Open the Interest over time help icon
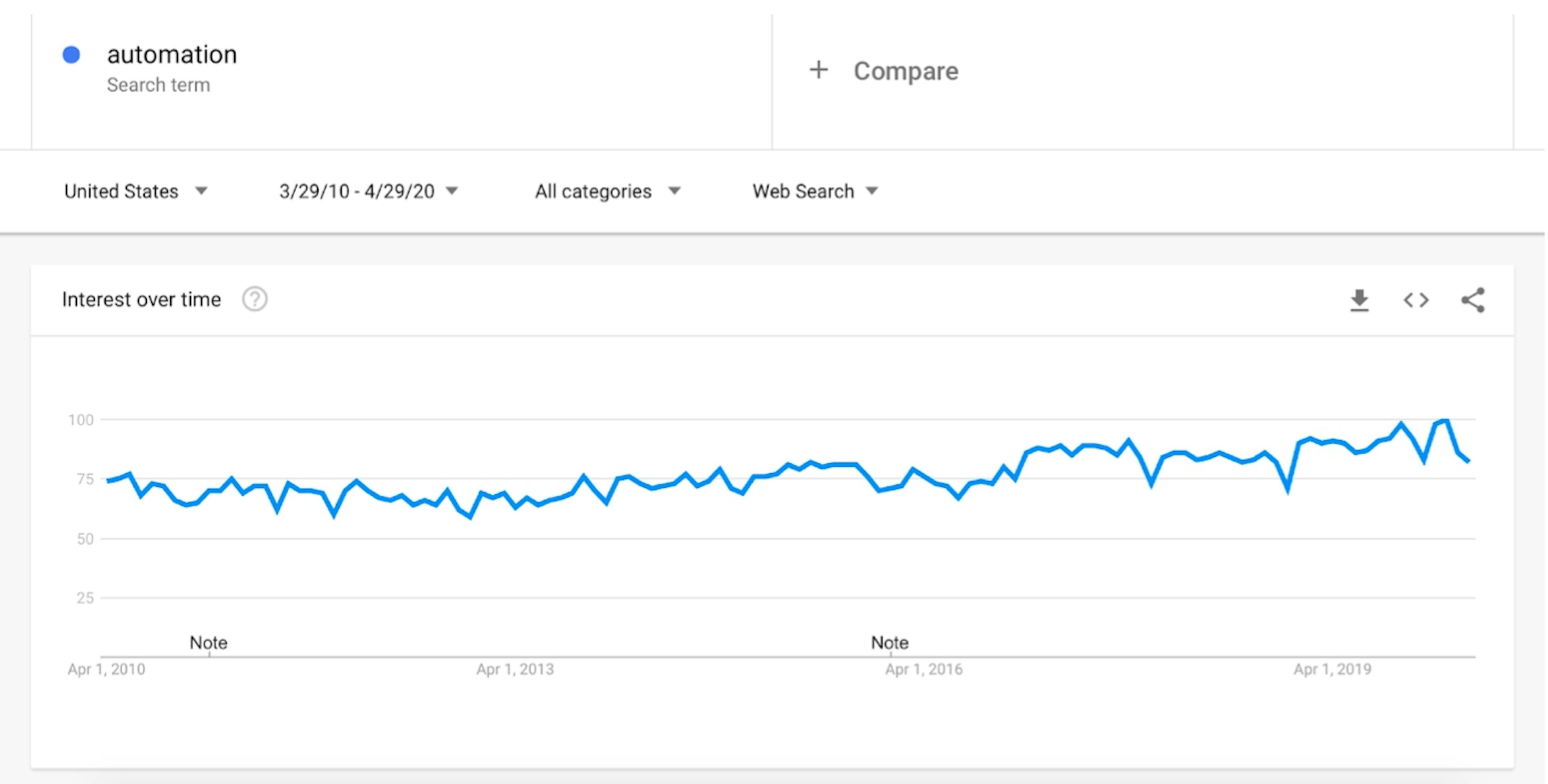The height and width of the screenshot is (784, 1548). pyautogui.click(x=255, y=299)
